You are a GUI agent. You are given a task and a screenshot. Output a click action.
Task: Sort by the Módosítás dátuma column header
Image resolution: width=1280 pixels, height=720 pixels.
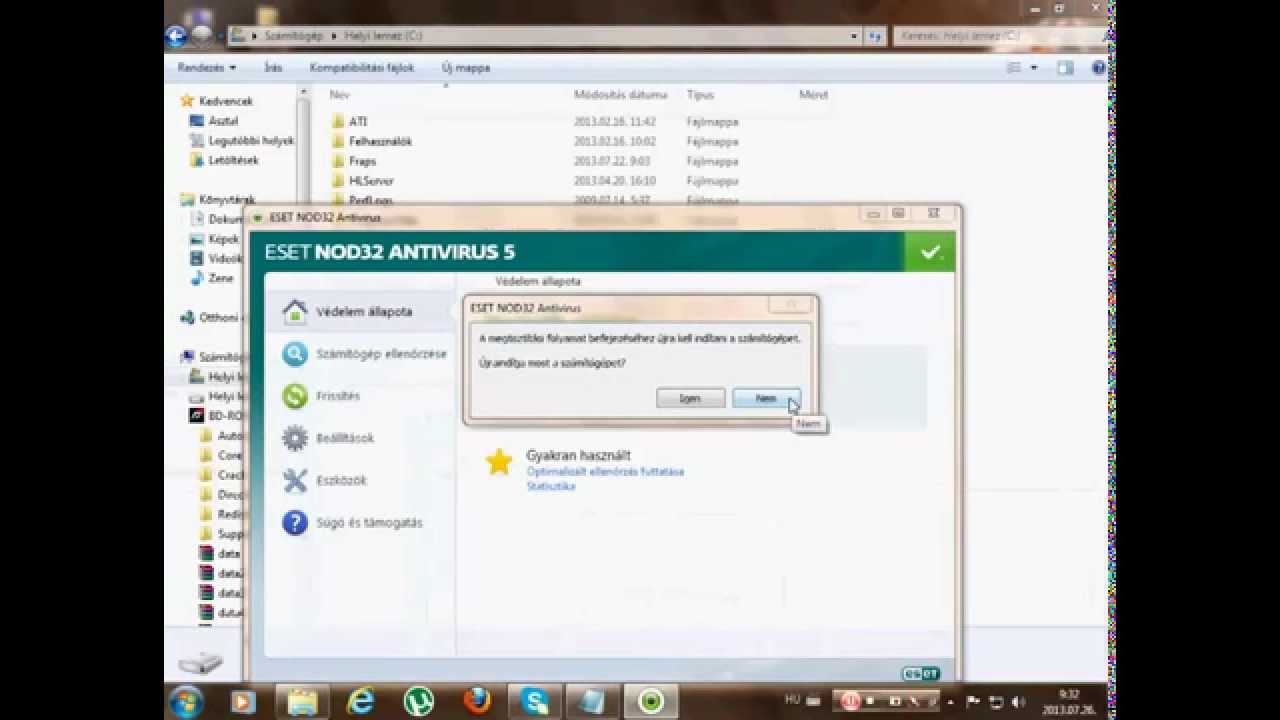[620, 95]
